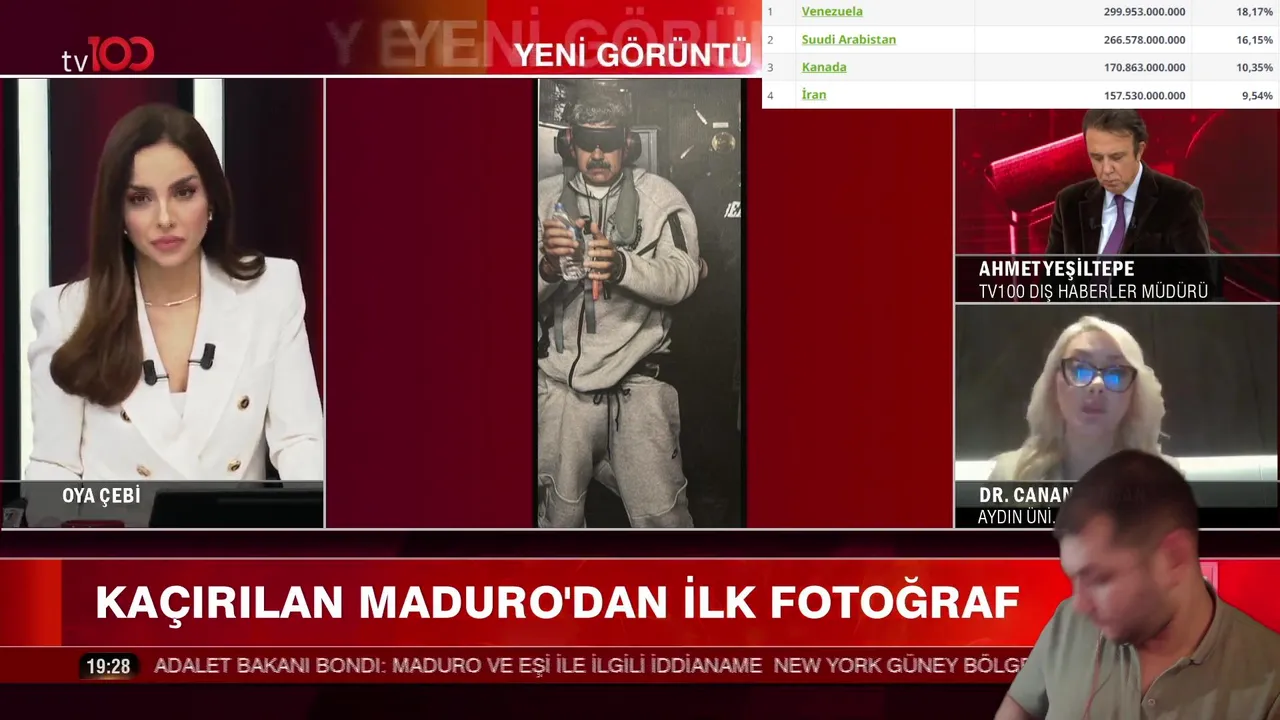Image resolution: width=1280 pixels, height=720 pixels.
Task: Click the AHMET YEŞİLTEPE name caption
Action: [1056, 269]
